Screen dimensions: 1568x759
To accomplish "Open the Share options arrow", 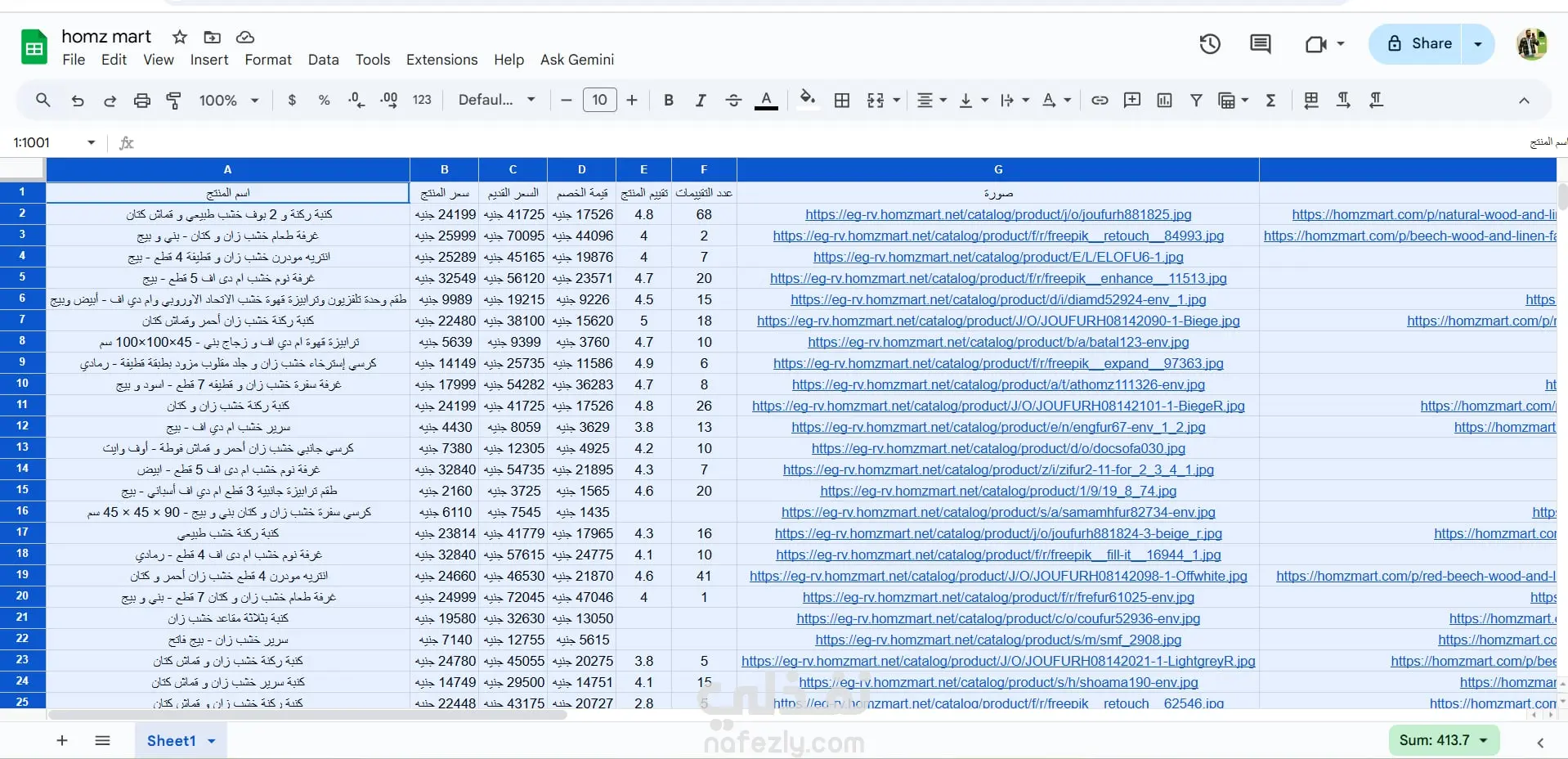I will point(1478,44).
